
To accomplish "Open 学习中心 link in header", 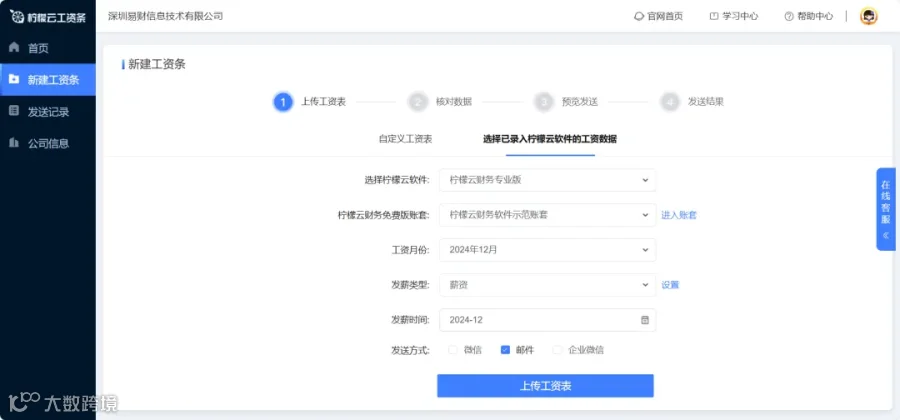I will (734, 16).
